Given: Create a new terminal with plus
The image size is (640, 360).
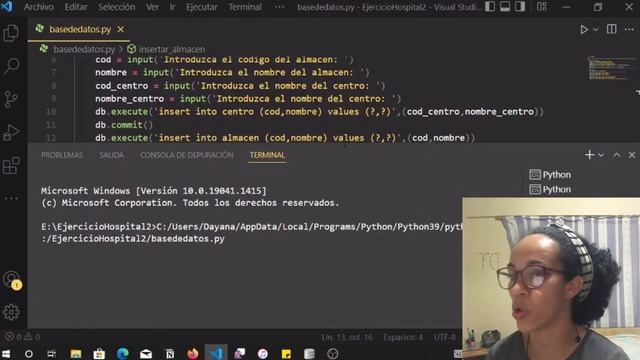Looking at the screenshot, I should [589, 155].
